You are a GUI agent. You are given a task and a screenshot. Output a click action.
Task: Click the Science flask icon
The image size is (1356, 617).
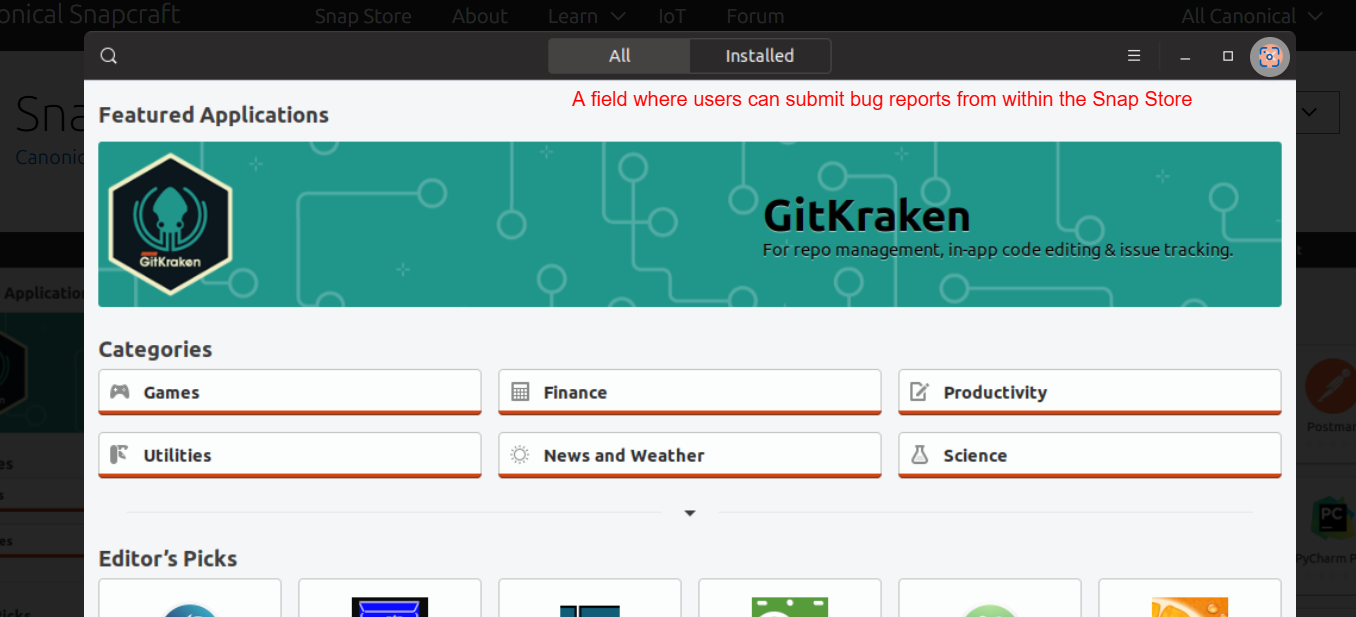919,455
